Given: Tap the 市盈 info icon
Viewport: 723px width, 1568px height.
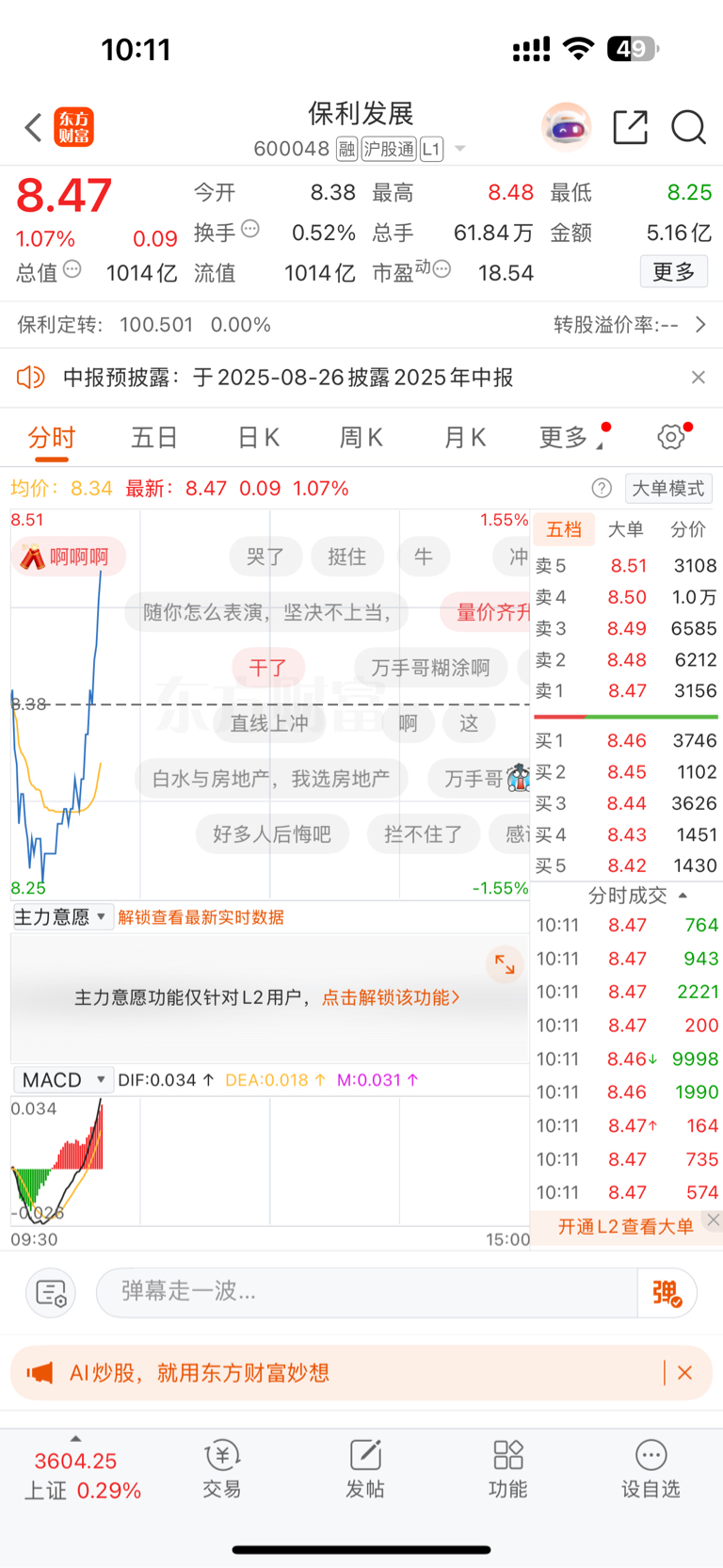Looking at the screenshot, I should [442, 269].
